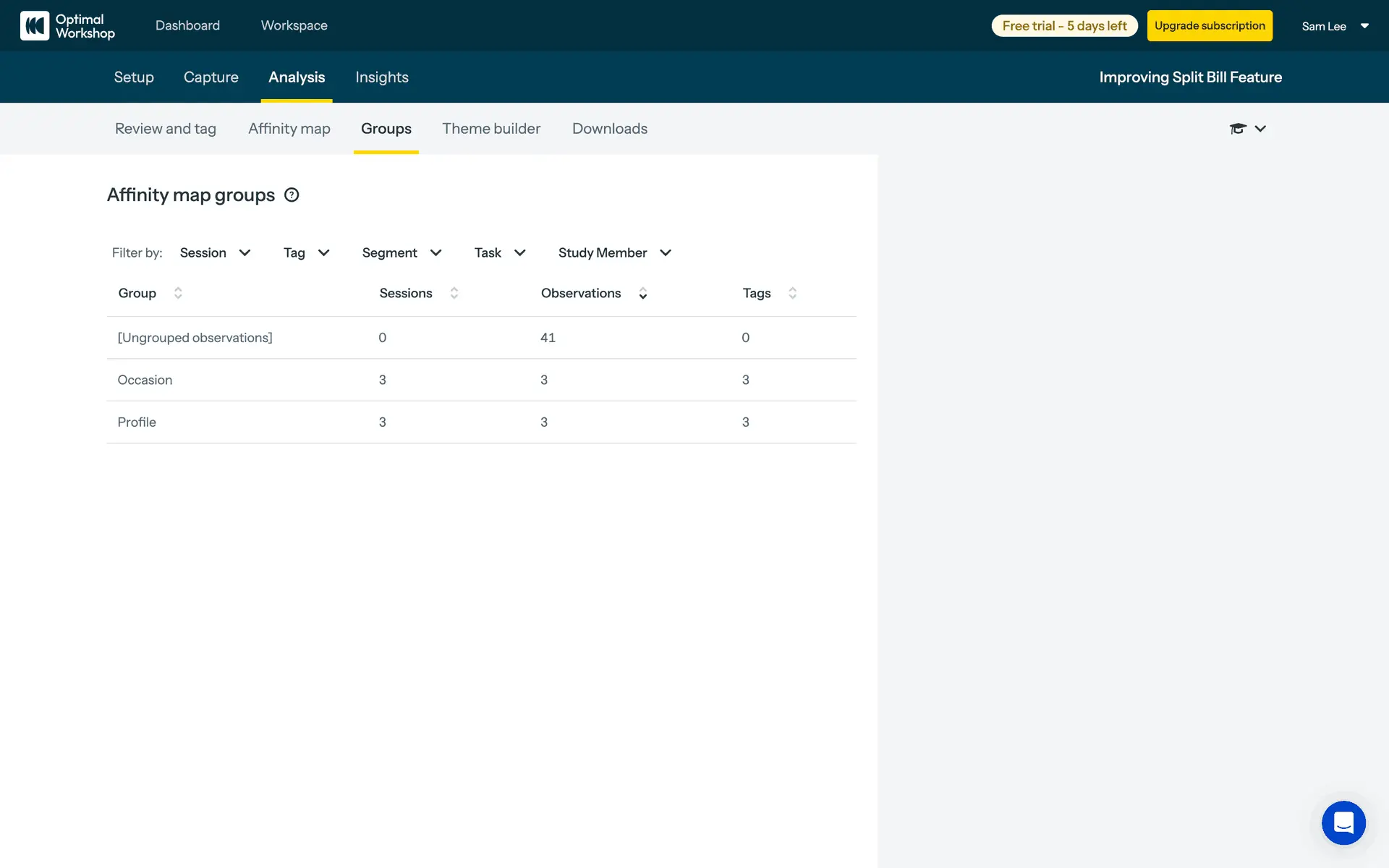1389x868 pixels.
Task: Sort by the Group column arrows
Action: point(178,293)
